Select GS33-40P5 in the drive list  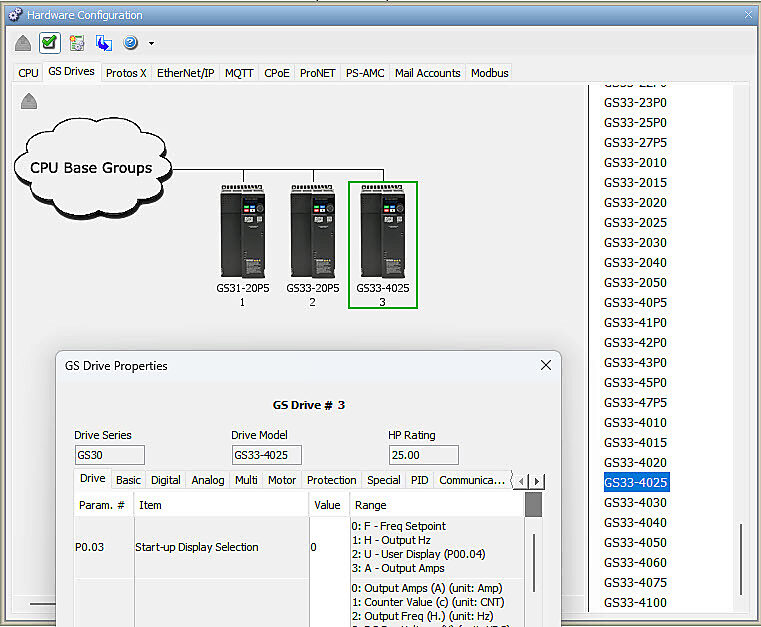click(x=635, y=303)
